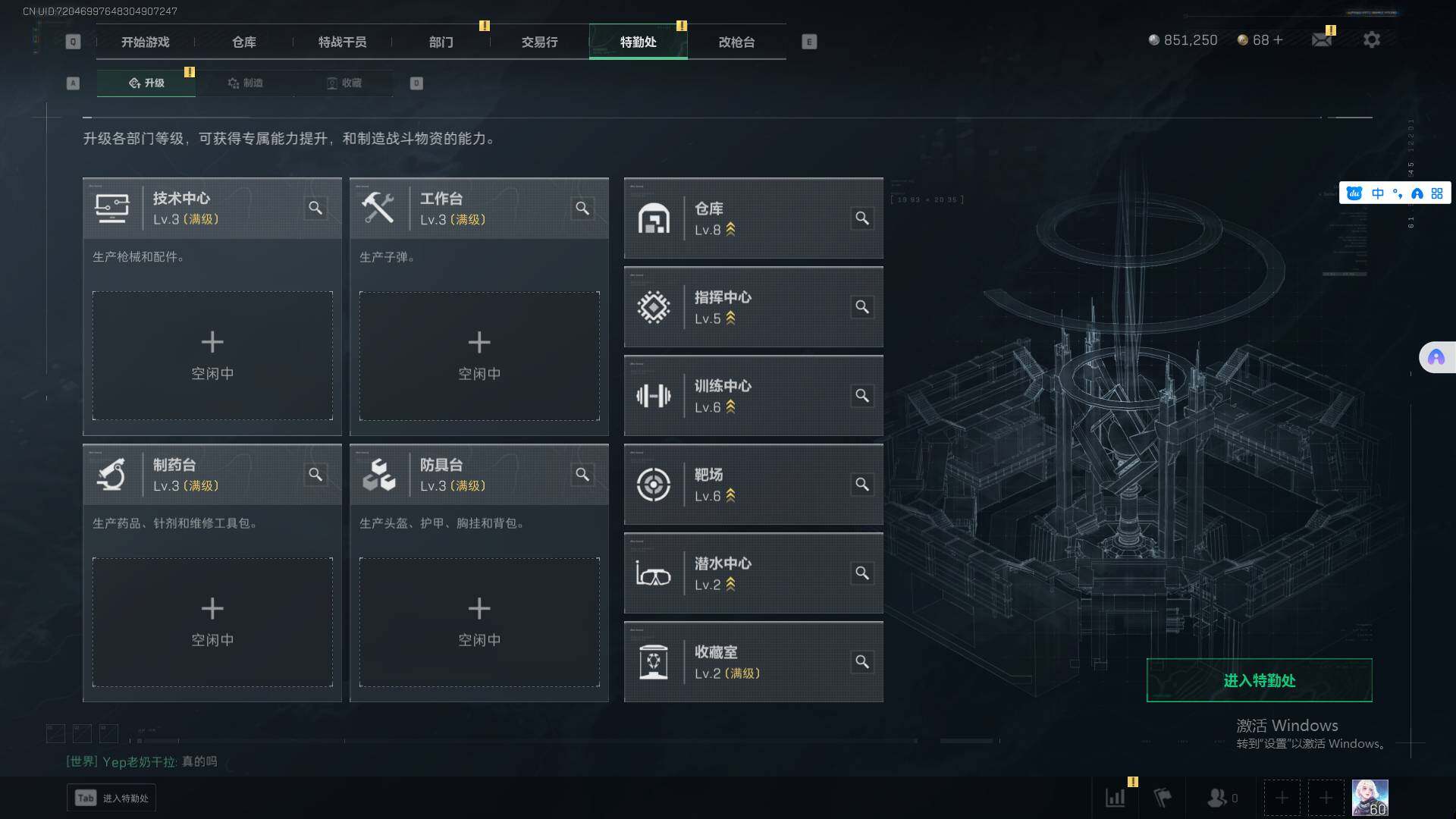Open the flag icon in bottom bar
Viewport: 1456px width, 819px height.
(1163, 798)
